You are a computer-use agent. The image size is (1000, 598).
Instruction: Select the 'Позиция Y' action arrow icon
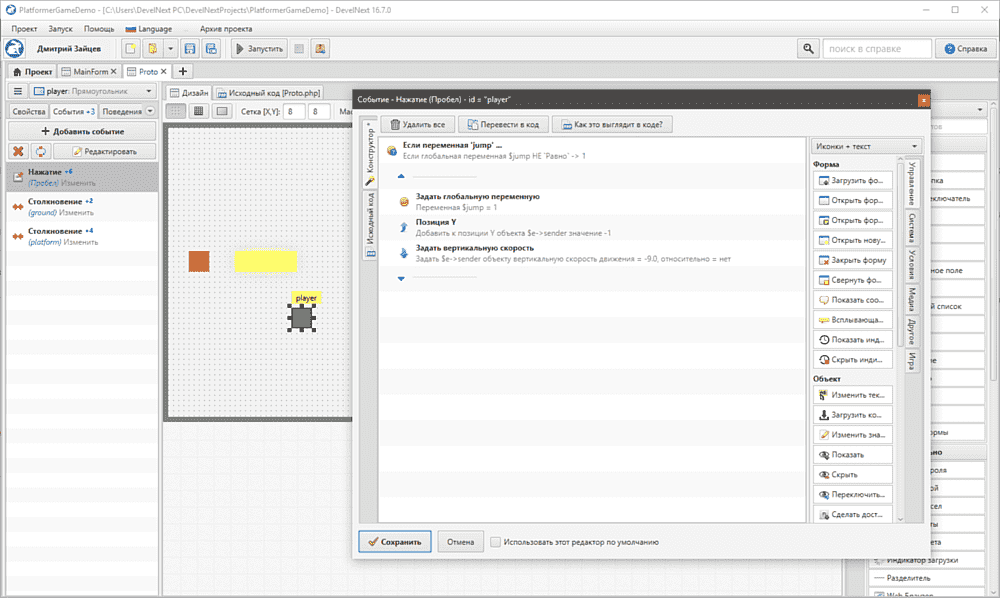pyautogui.click(x=402, y=227)
